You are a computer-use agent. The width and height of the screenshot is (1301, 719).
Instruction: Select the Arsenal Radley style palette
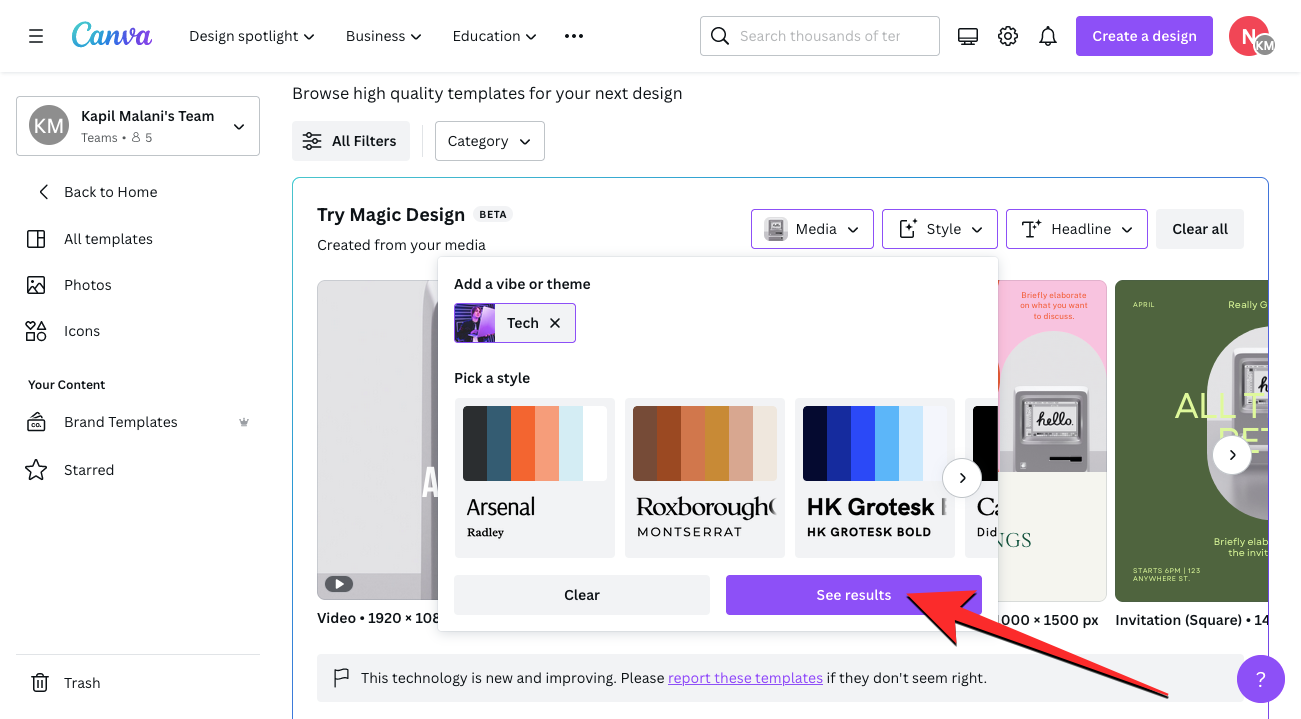click(x=535, y=477)
